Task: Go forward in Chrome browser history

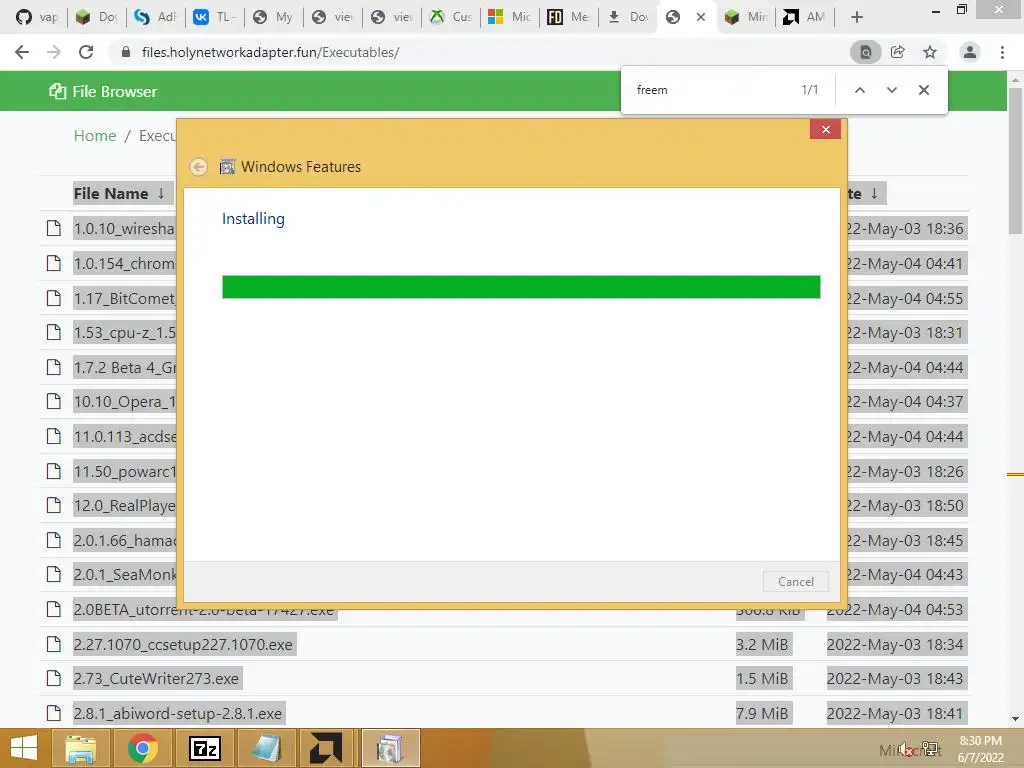Action: (x=54, y=52)
